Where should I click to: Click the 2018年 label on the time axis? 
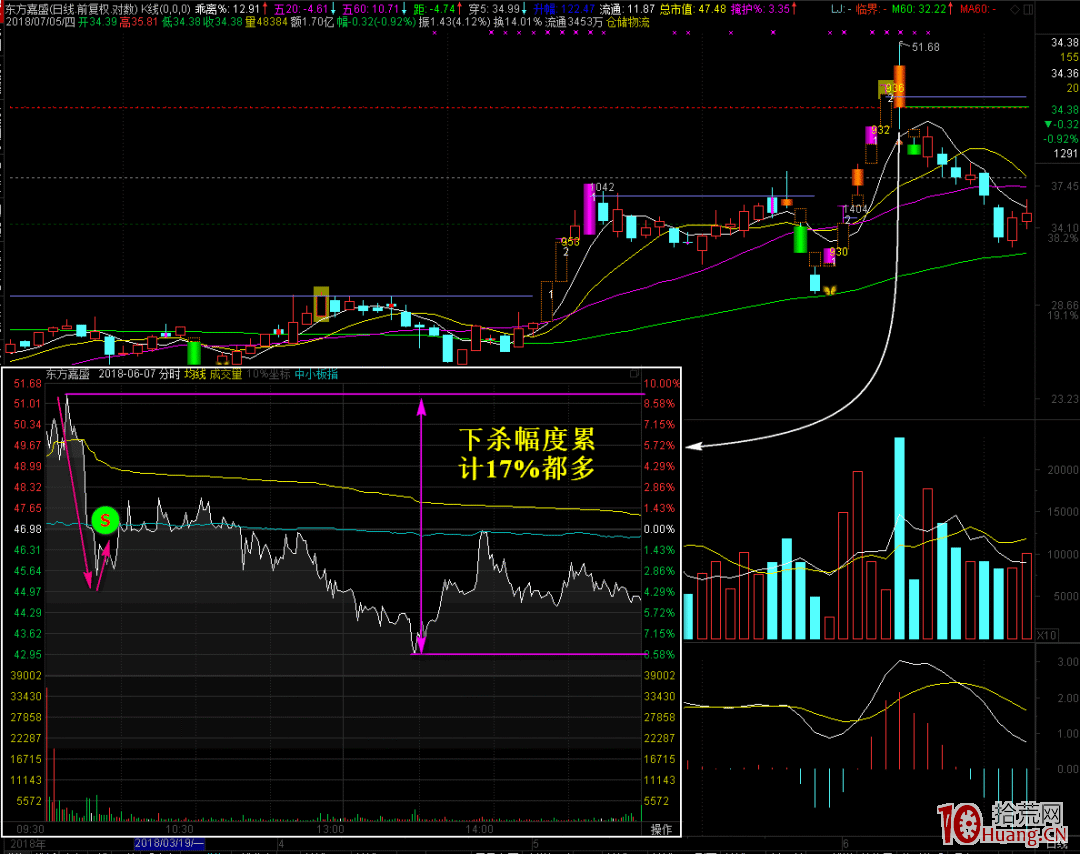point(28,844)
